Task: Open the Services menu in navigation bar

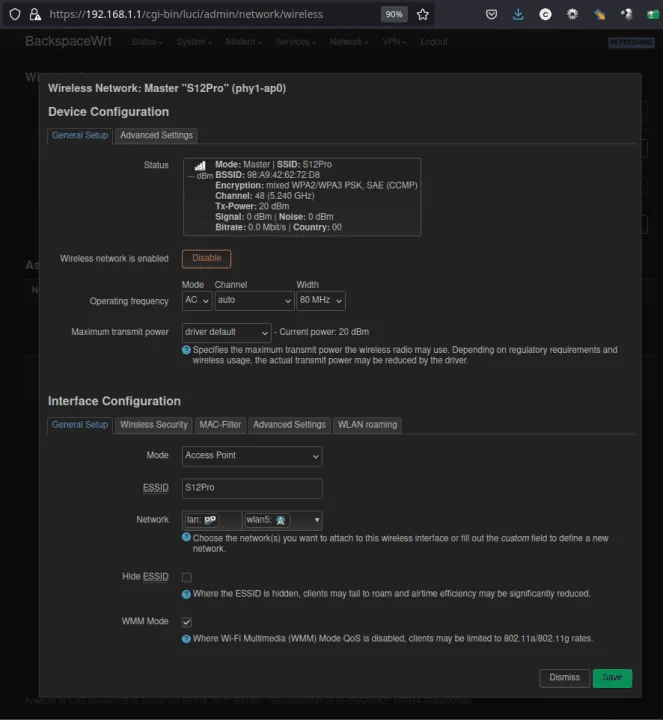Action: click(296, 42)
